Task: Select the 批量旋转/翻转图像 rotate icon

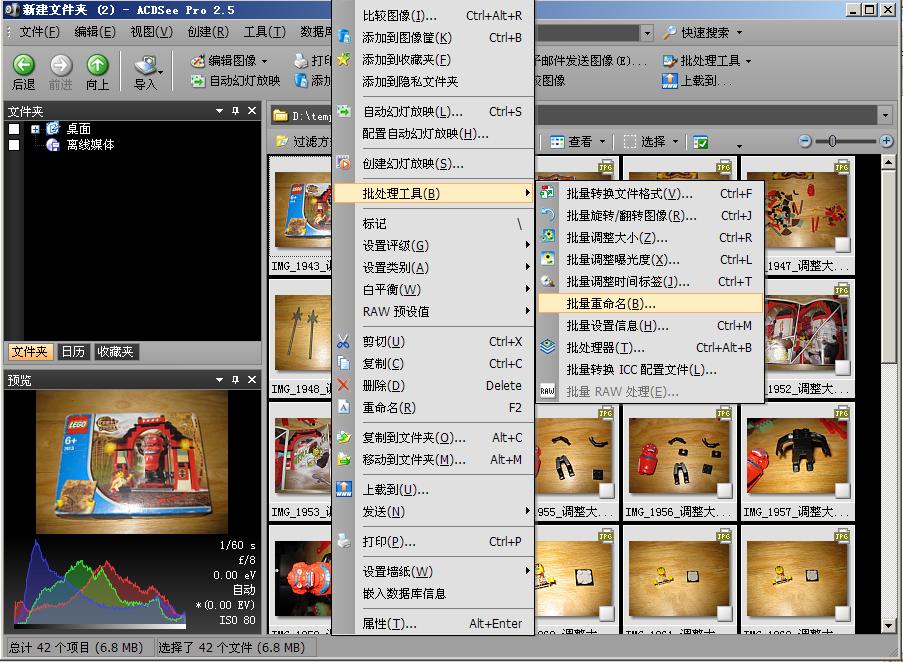Action: (547, 214)
